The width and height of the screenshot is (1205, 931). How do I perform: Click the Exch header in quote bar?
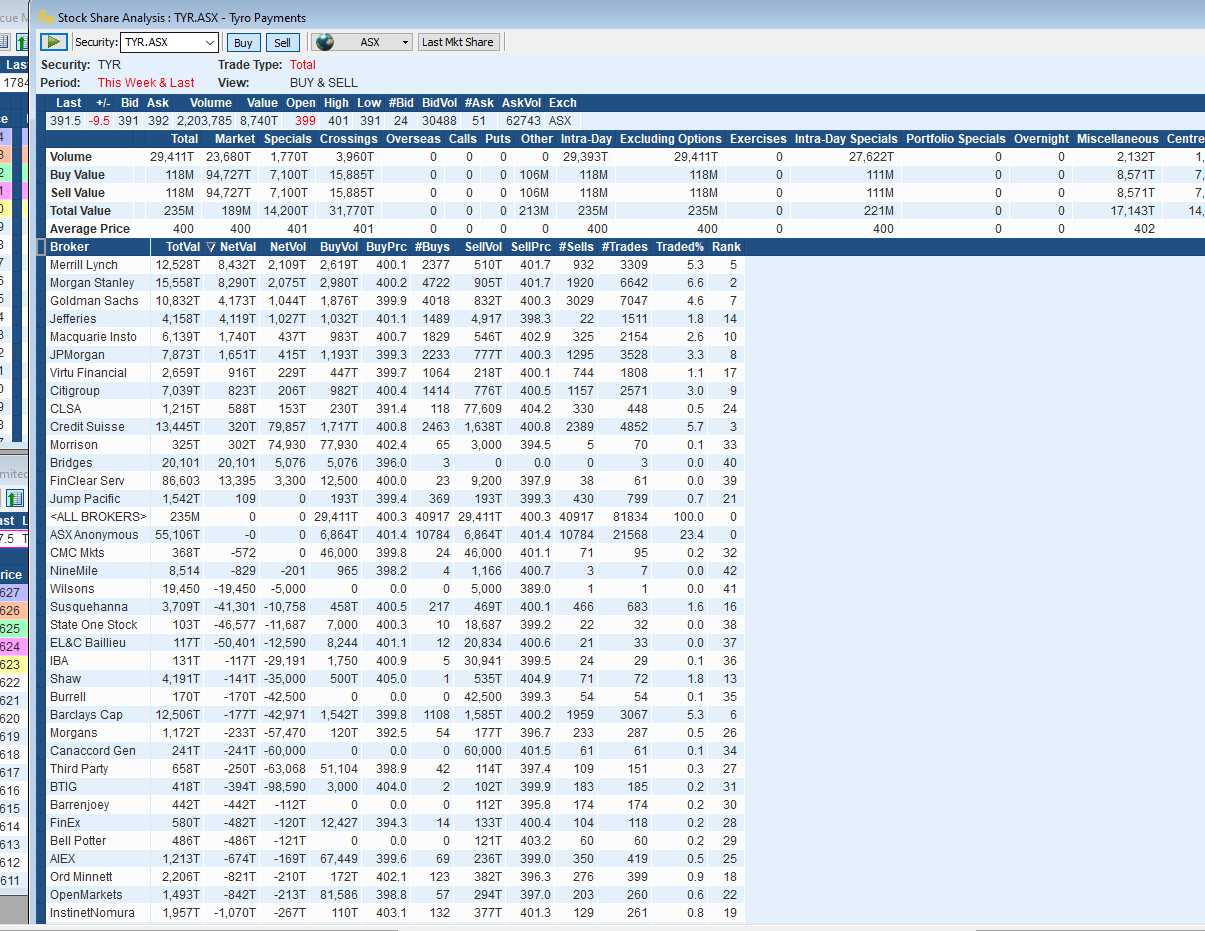point(563,103)
